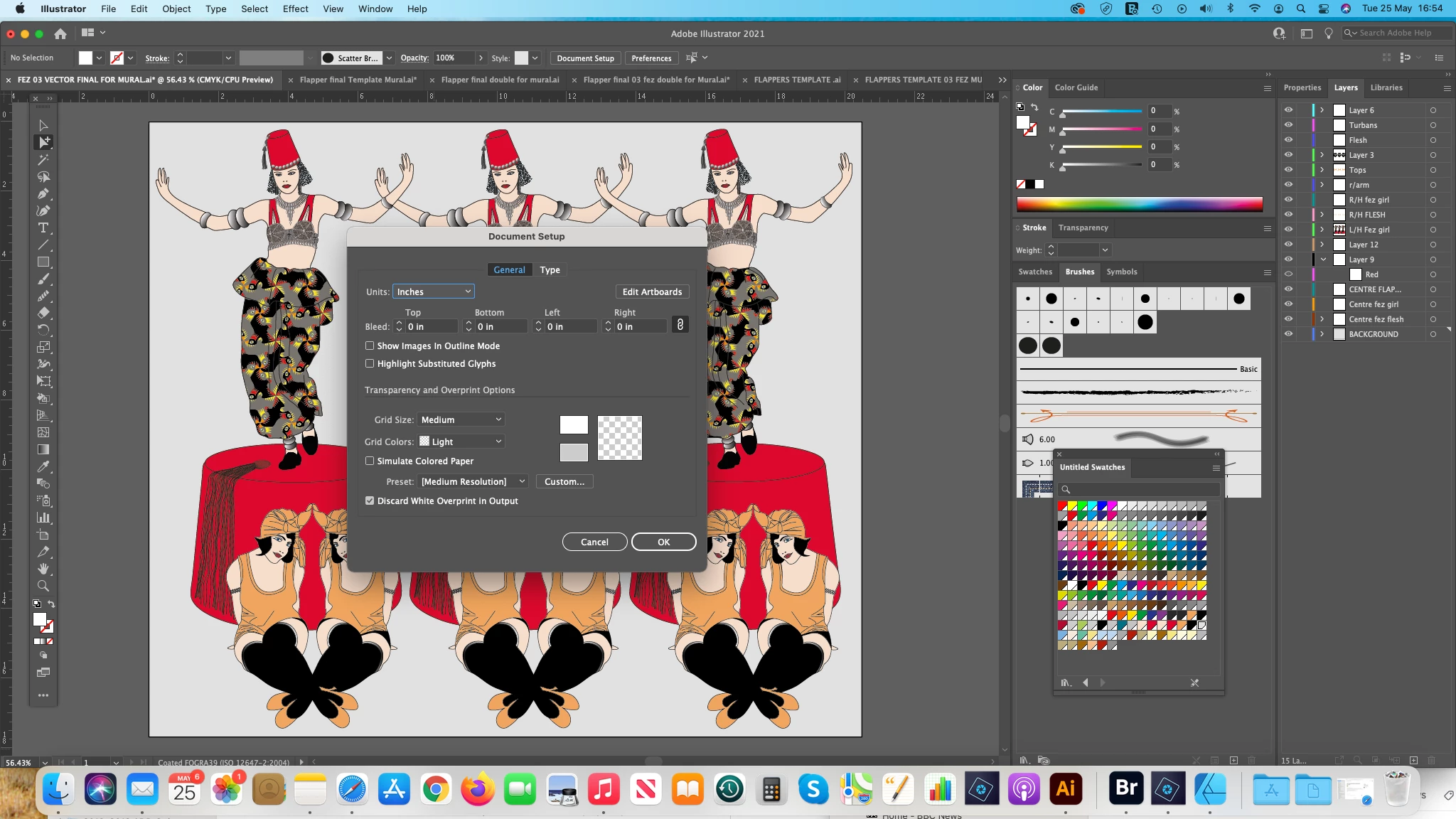Activate the Hand tool
This screenshot has height=819, width=1456.
pyautogui.click(x=43, y=569)
